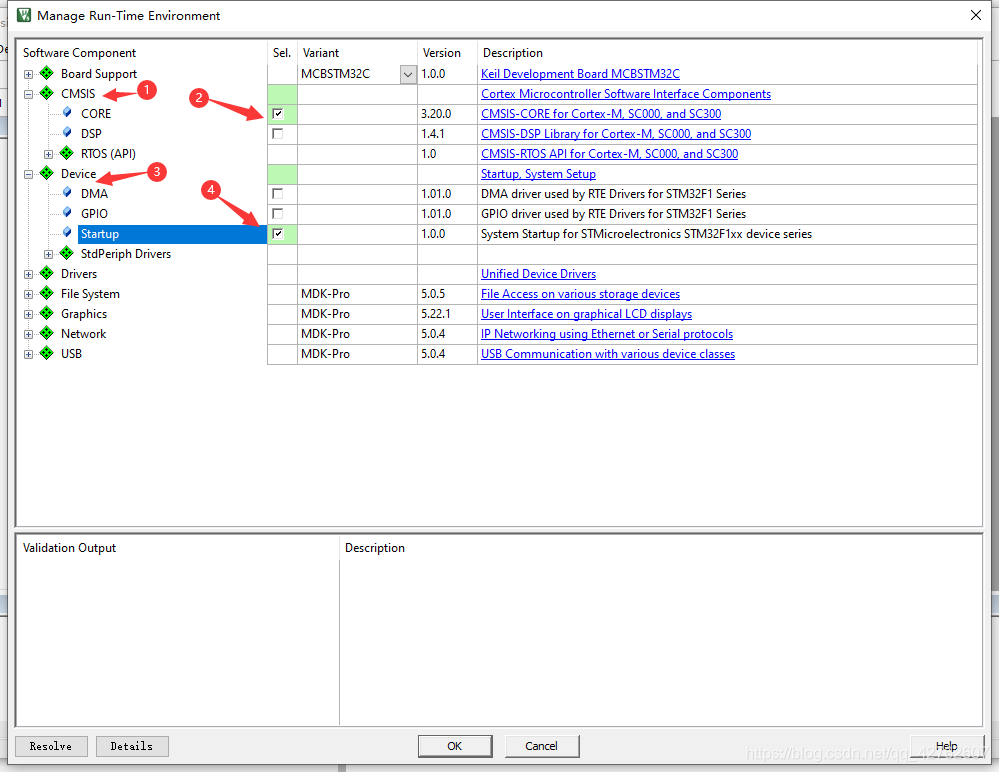Expand the Network tree node
Screen dimensions: 999x772
tap(29, 334)
